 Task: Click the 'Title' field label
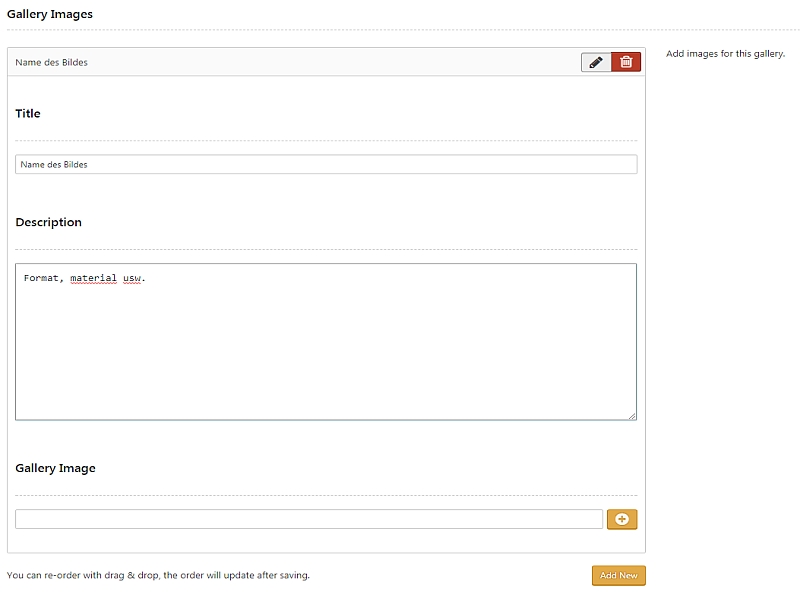[28, 114]
